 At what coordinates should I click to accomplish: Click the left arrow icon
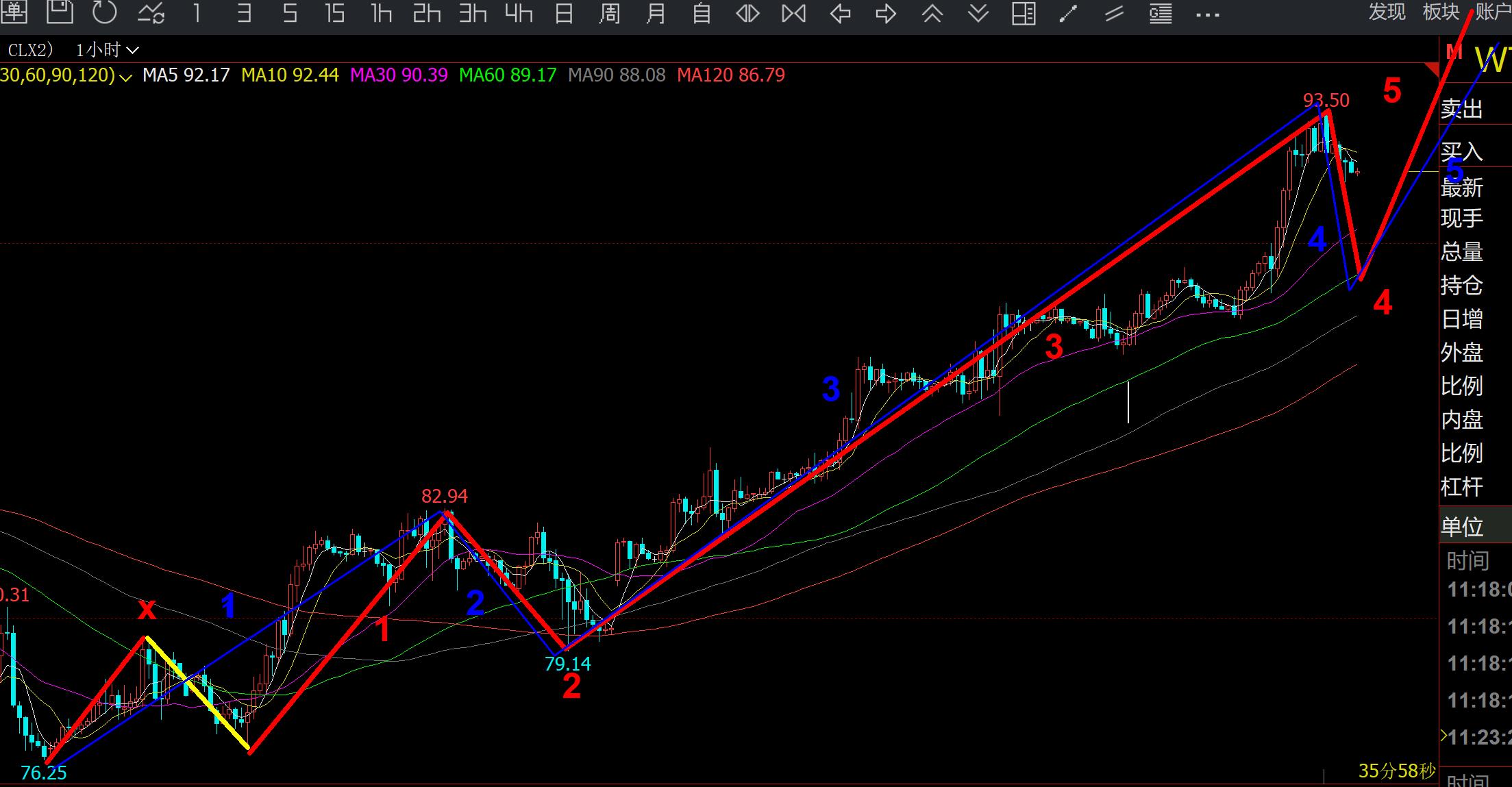click(x=840, y=12)
